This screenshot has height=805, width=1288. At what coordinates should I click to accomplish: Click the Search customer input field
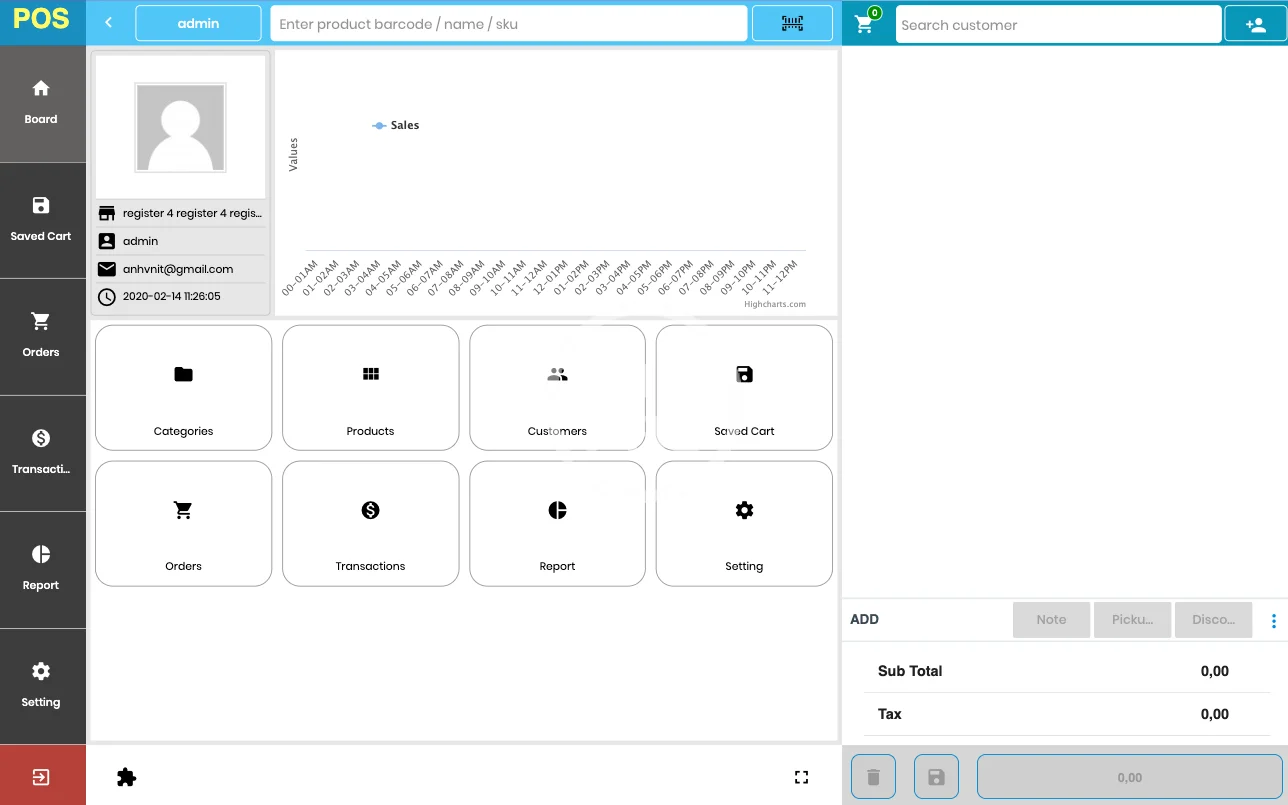1057,25
